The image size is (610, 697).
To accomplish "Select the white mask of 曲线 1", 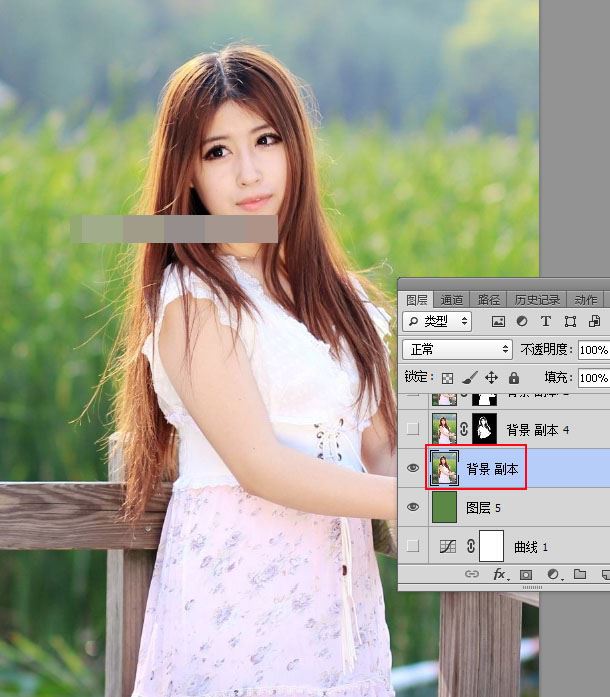I will tap(491, 546).
